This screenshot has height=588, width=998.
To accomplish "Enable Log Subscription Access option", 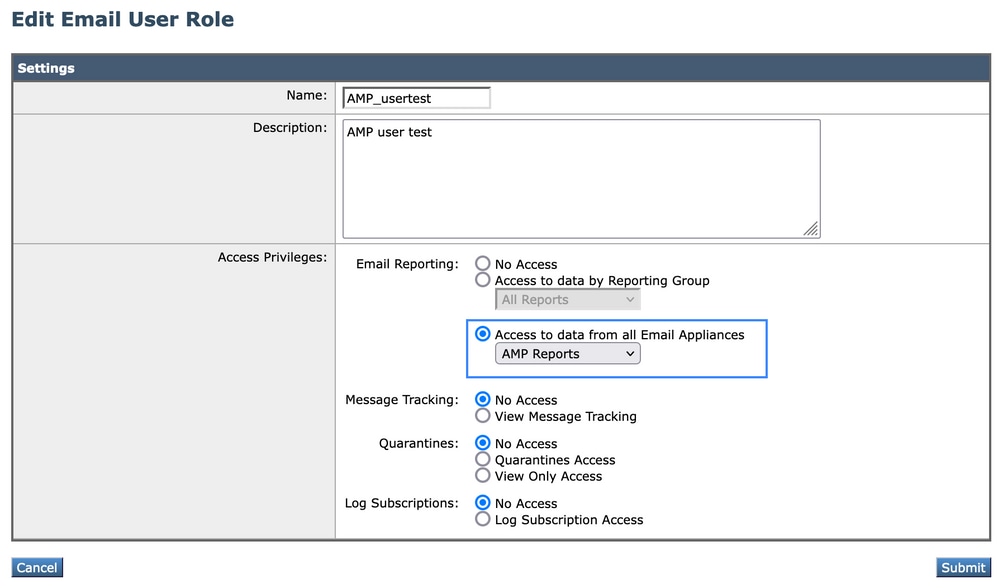I will coord(482,519).
